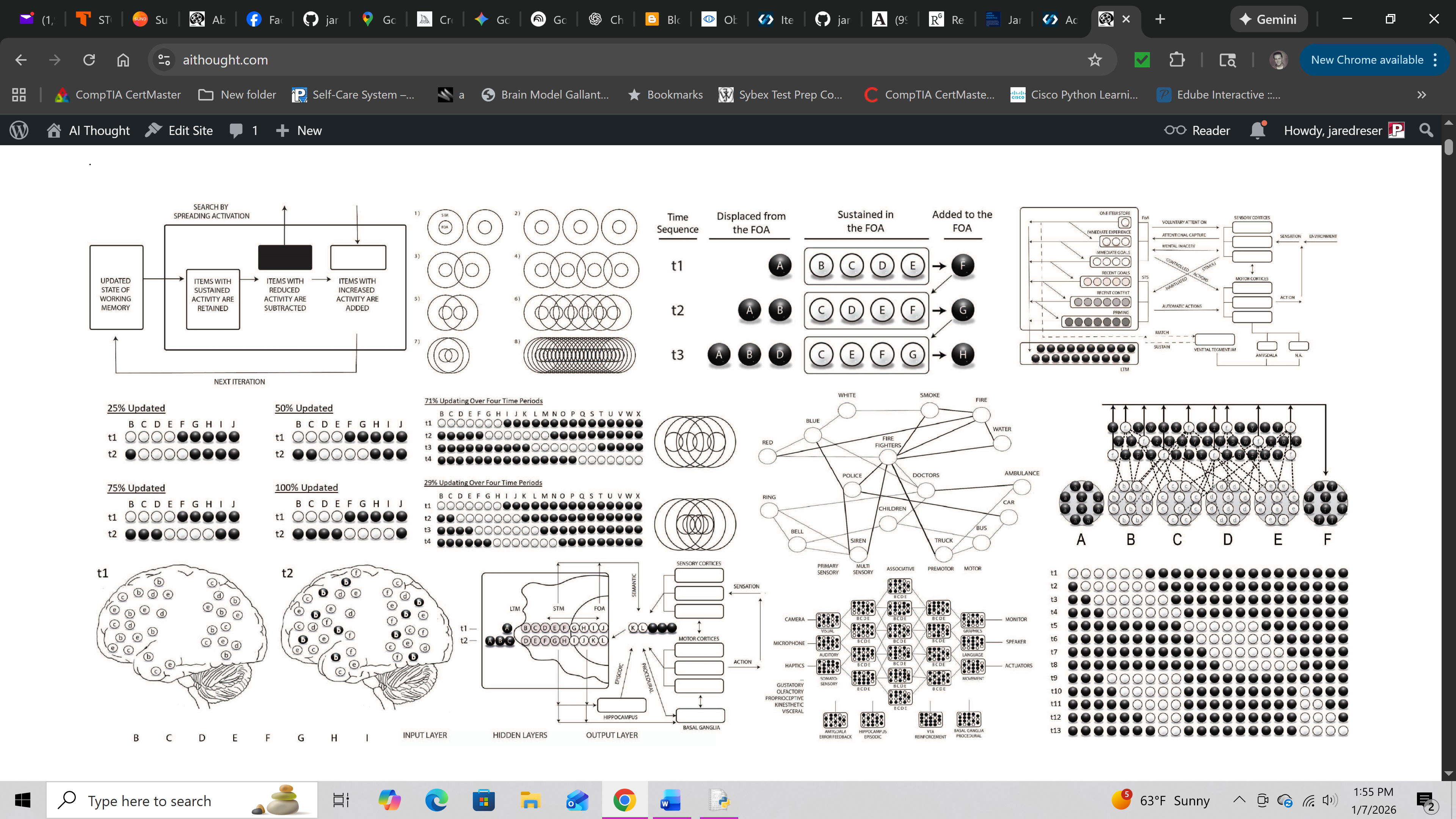This screenshot has width=1456, height=819.
Task: Open Edit Site in the admin bar
Action: [179, 130]
